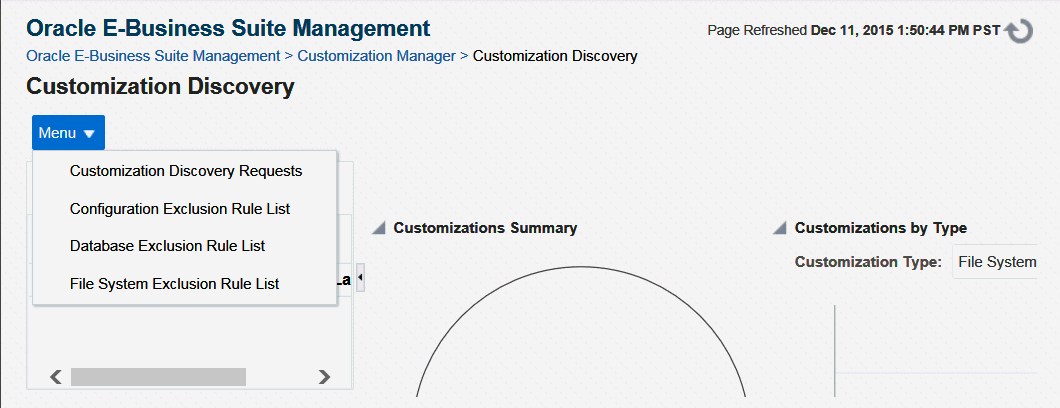The width and height of the screenshot is (1060, 408).
Task: Select Customization Discovery Requests menu entry
Action: tap(185, 172)
